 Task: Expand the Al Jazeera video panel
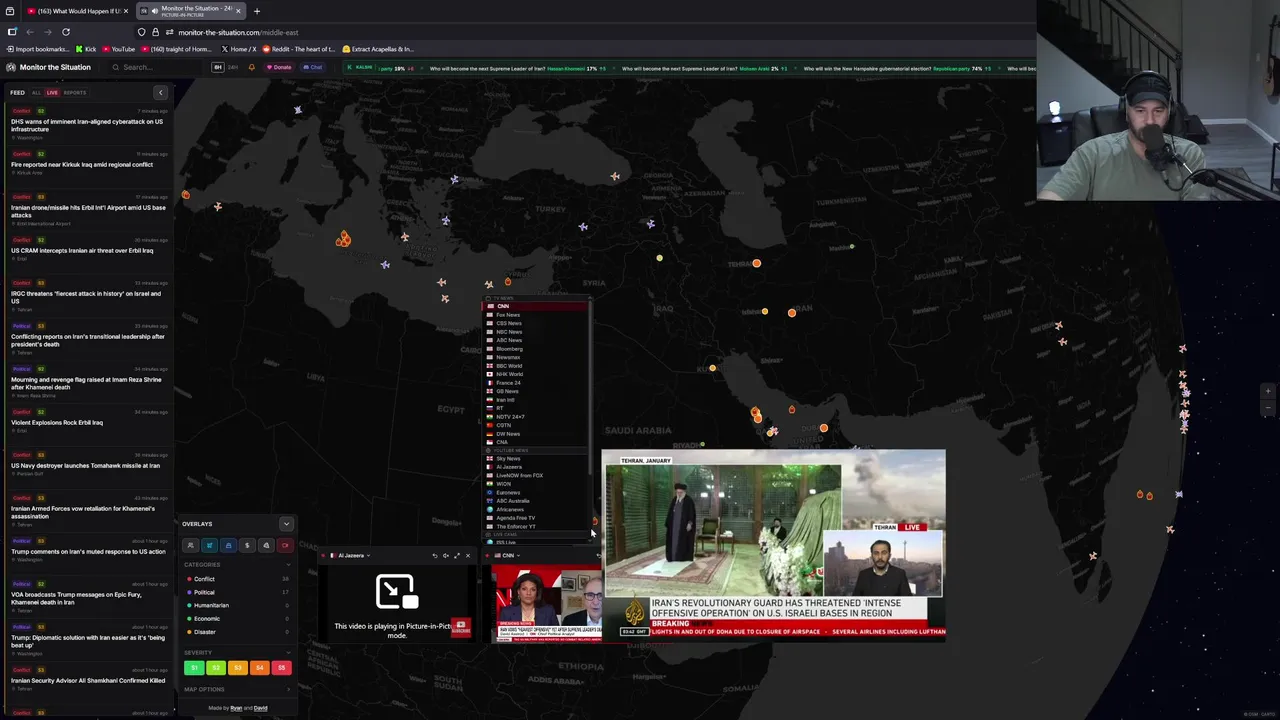tap(456, 555)
